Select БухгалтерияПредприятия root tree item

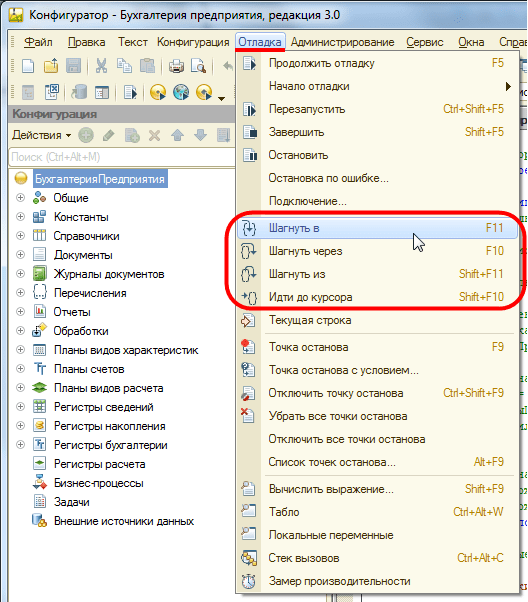[100, 179]
